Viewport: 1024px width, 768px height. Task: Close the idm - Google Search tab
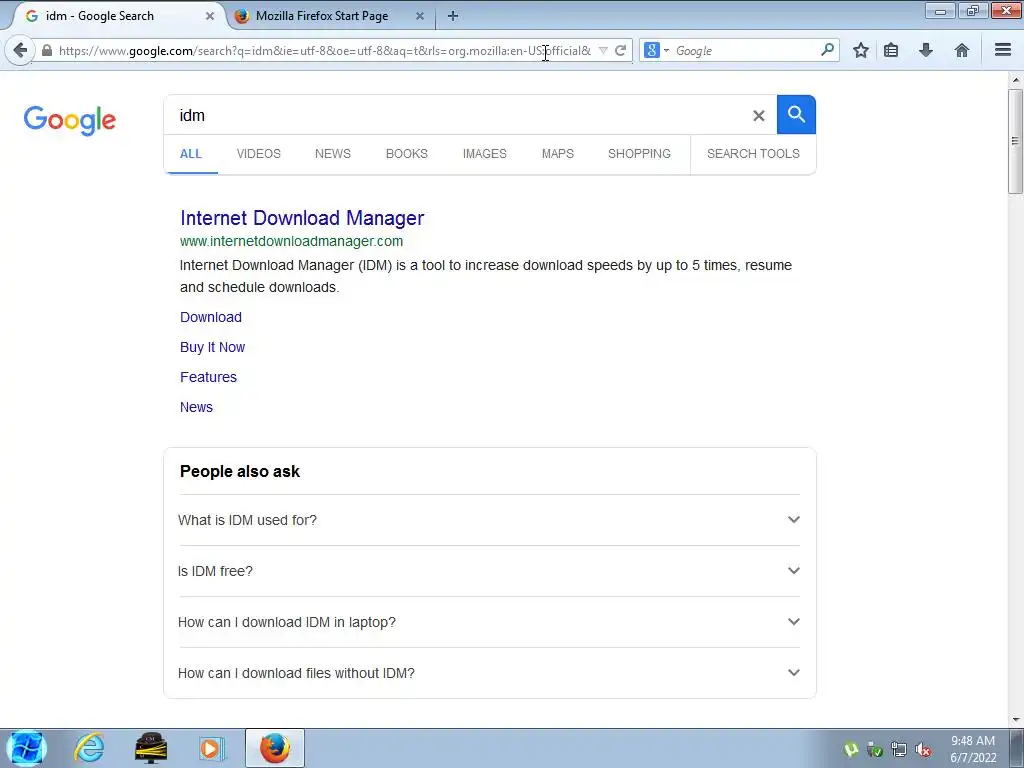(x=210, y=16)
